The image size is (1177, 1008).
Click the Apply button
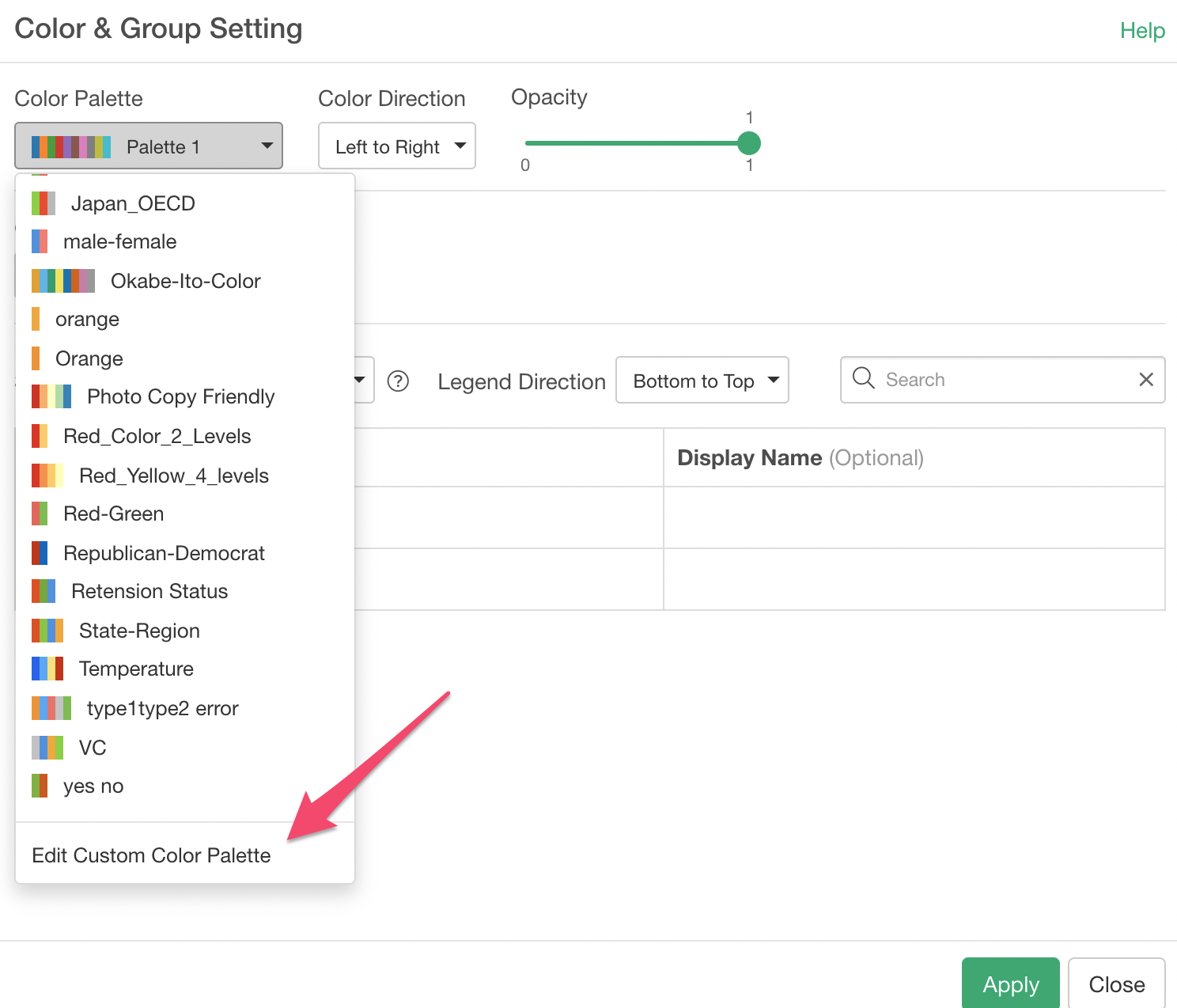click(x=1011, y=983)
